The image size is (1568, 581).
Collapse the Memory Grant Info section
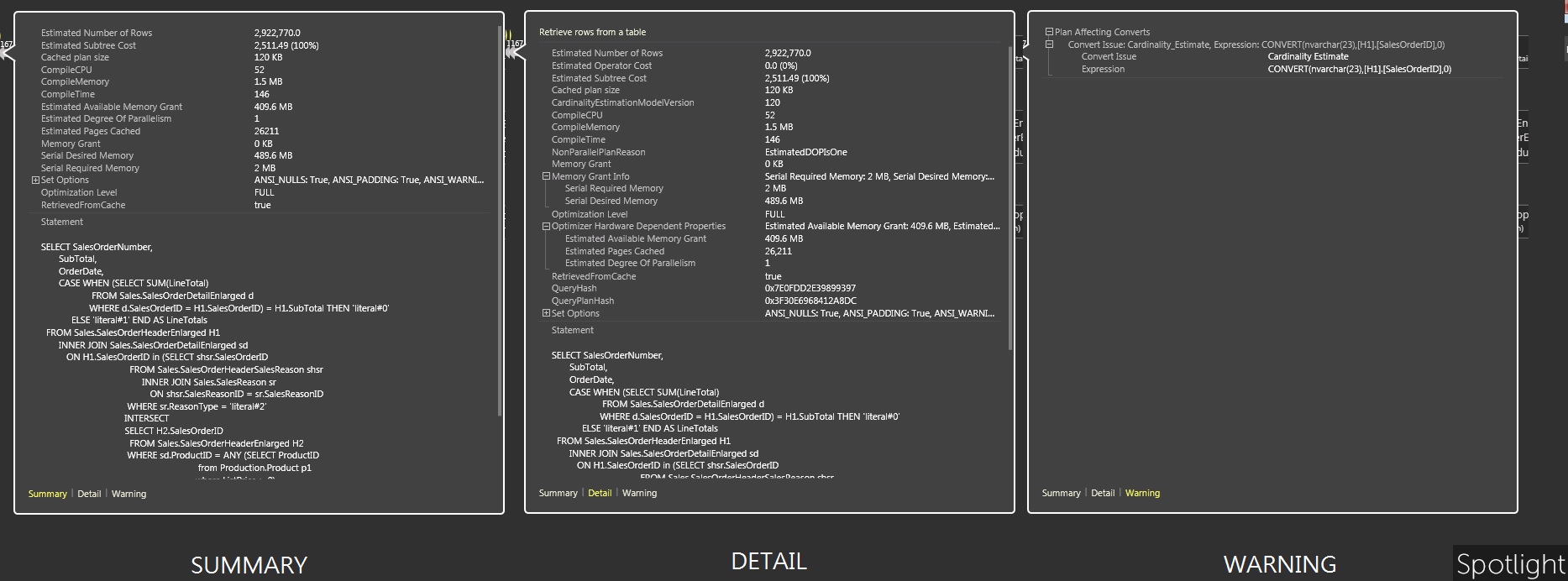pyautogui.click(x=546, y=176)
